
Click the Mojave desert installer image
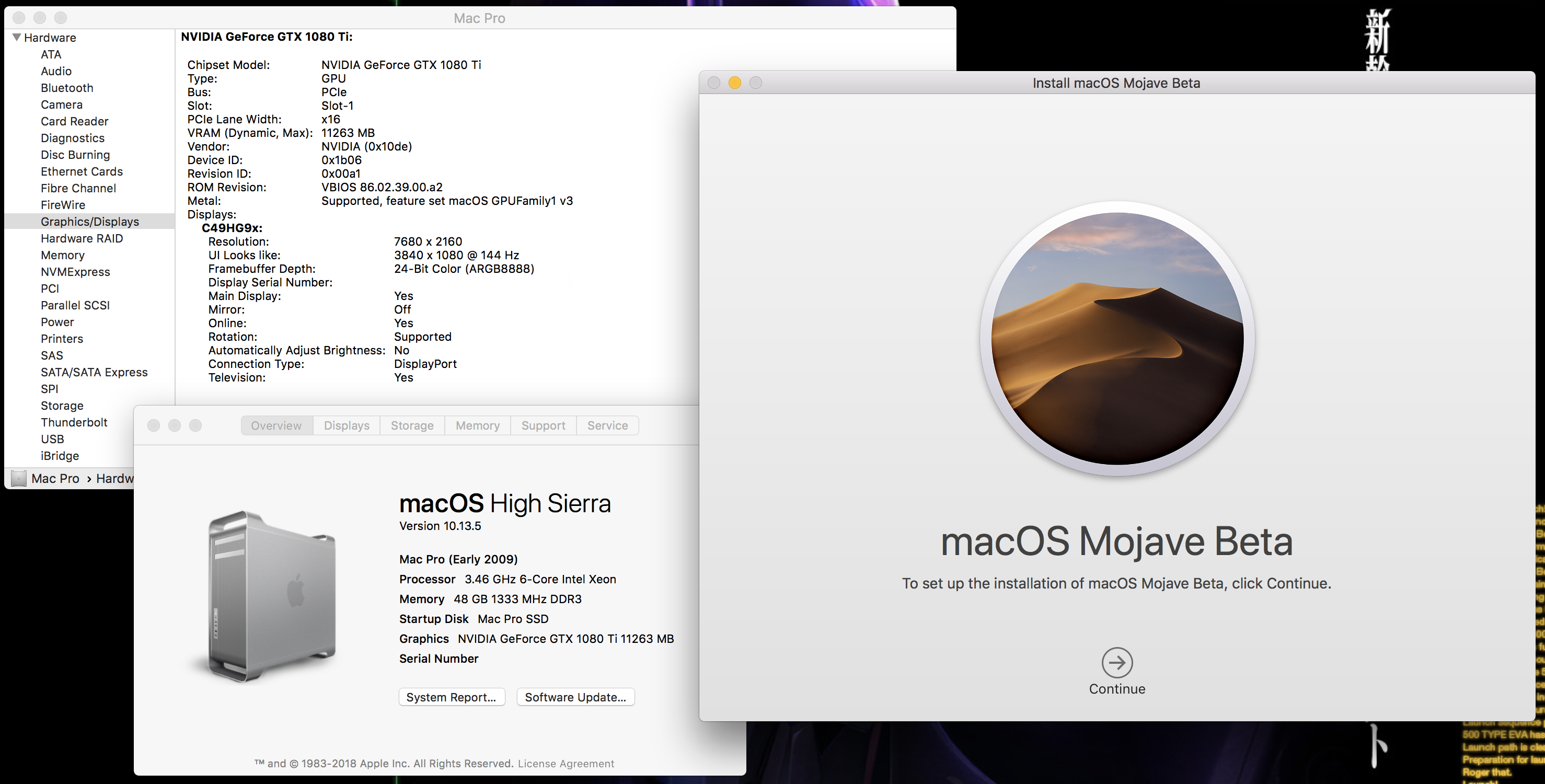pos(1116,339)
